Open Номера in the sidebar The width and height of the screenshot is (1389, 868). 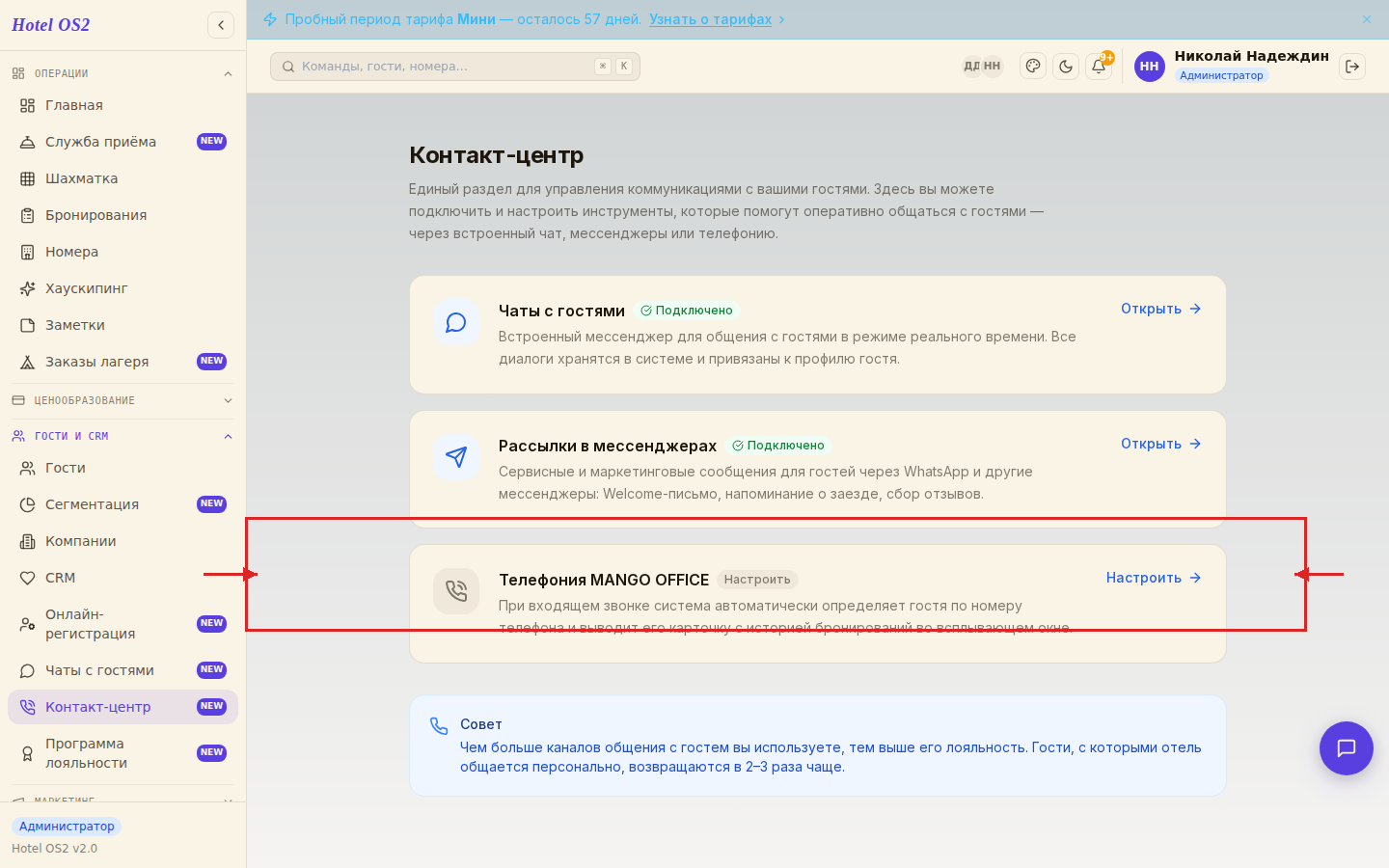click(123, 252)
